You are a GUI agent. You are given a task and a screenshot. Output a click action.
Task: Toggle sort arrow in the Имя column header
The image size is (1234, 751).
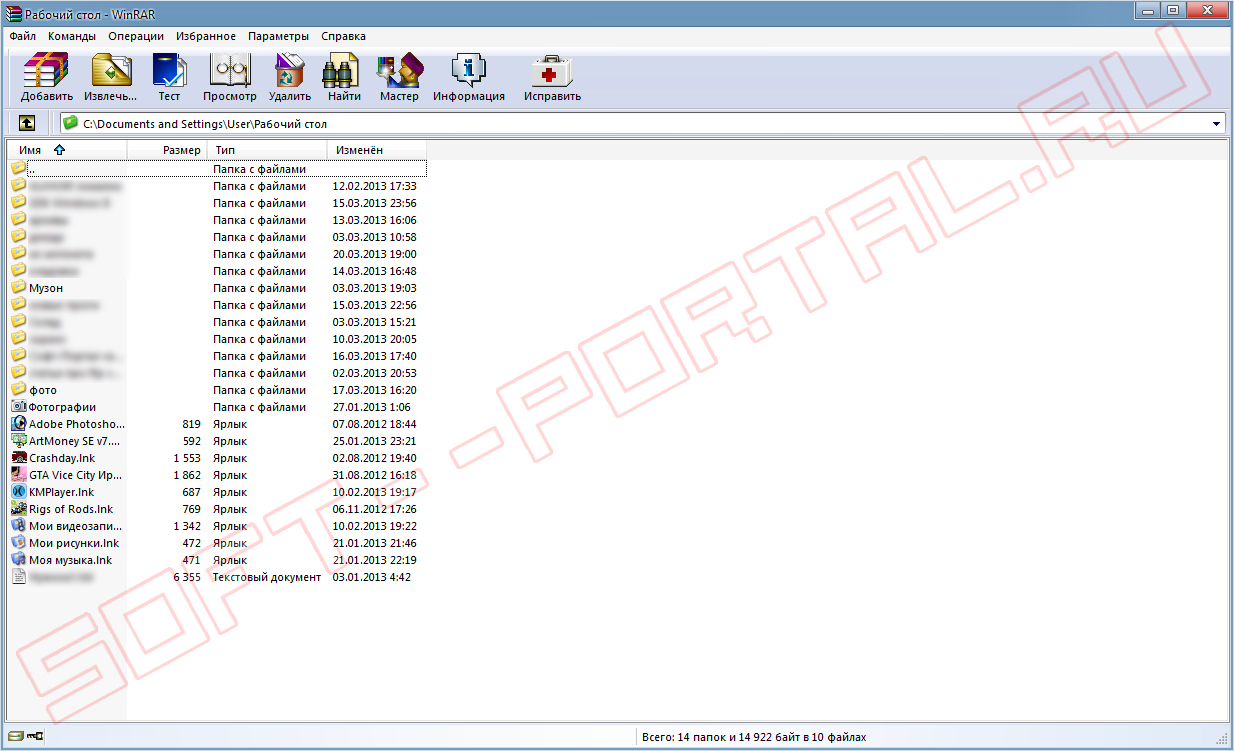[x=59, y=150]
